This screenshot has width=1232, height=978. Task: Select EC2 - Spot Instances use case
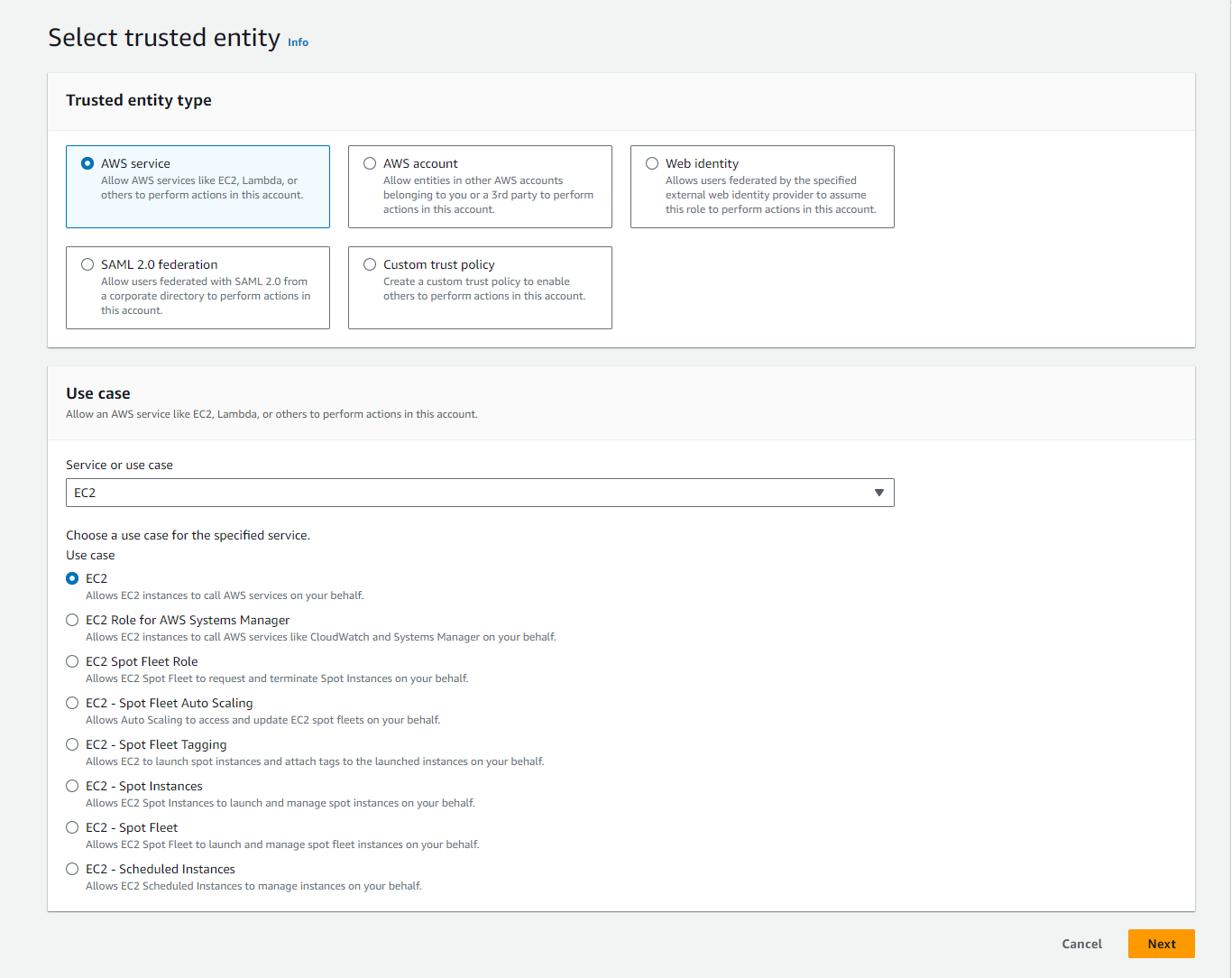72,786
